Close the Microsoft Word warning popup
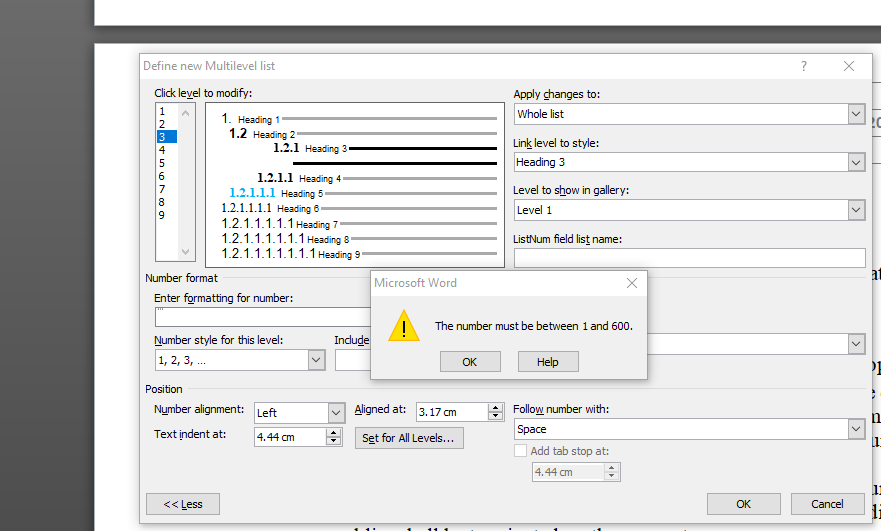The width and height of the screenshot is (881, 531). coord(632,283)
